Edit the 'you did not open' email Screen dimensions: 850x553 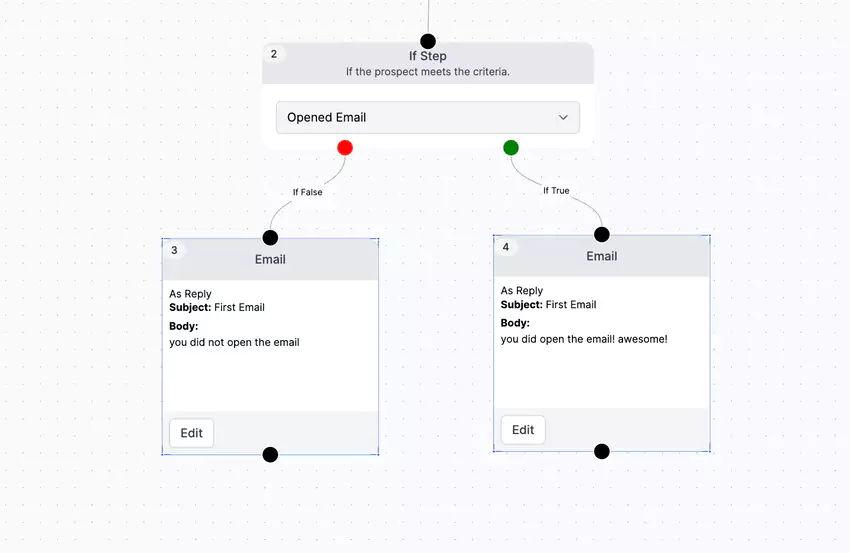click(191, 433)
